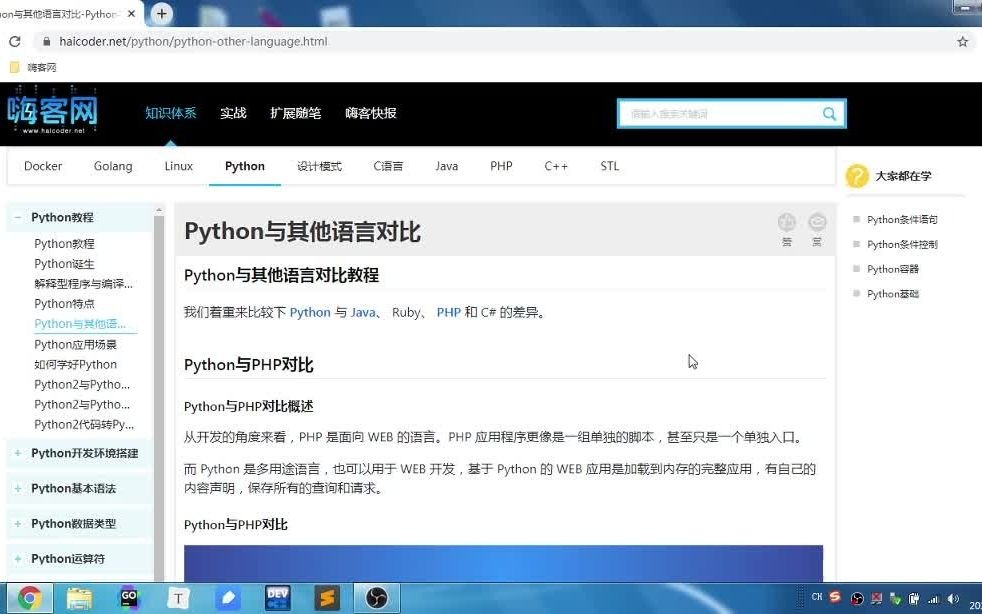Click the second circular icon right of the article title
This screenshot has height=614, width=982.
817,223
